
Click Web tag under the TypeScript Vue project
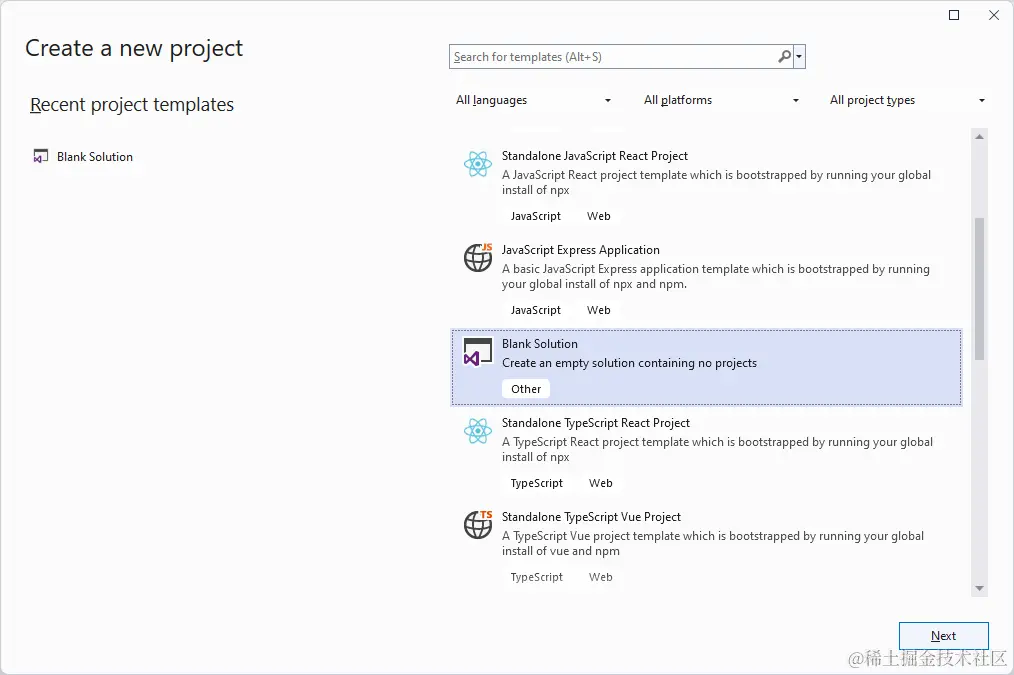pyautogui.click(x=601, y=577)
